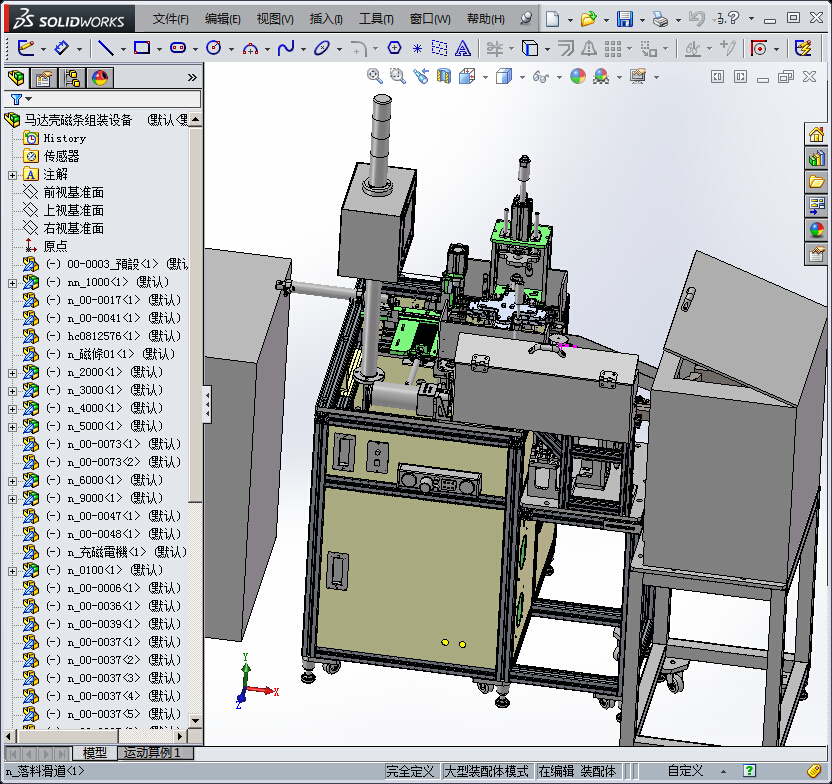Expand the n_2000<1> subassembly node
Image resolution: width=832 pixels, height=784 pixels.
coord(12,373)
